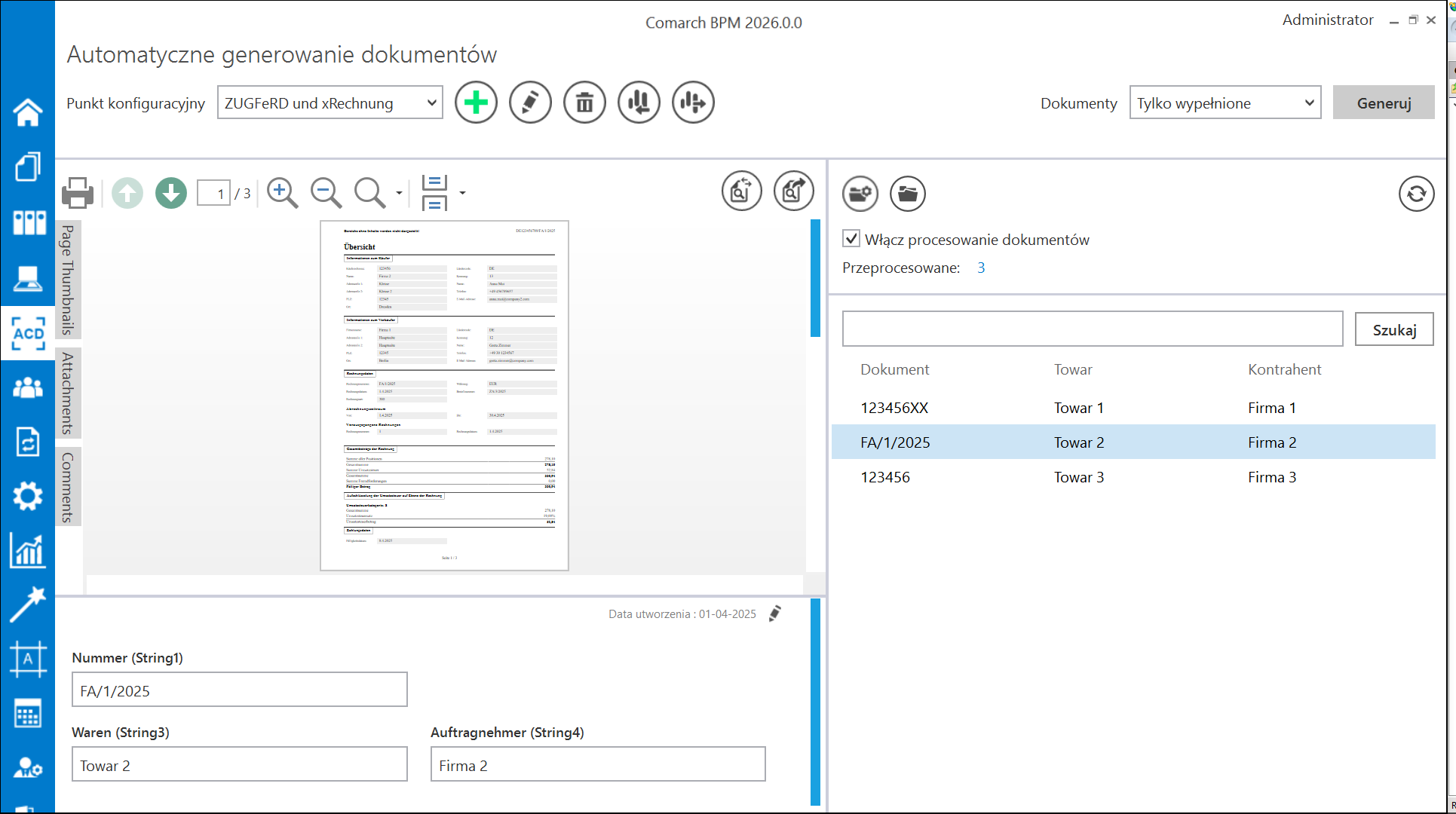Image resolution: width=1456 pixels, height=814 pixels.
Task: Expand the page layout mode dropdown arrow
Action: click(x=462, y=193)
